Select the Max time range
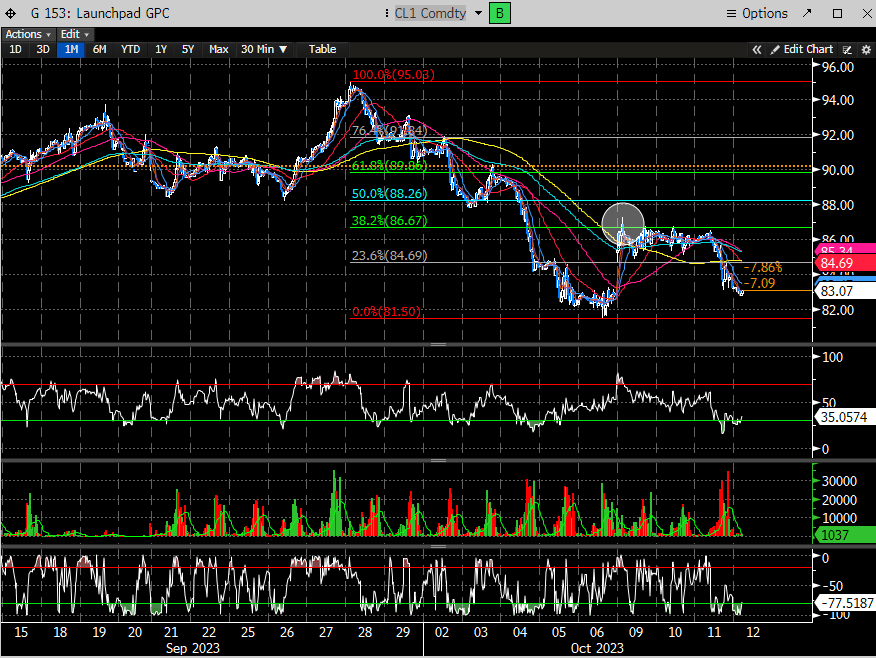The image size is (876, 658). coord(219,49)
